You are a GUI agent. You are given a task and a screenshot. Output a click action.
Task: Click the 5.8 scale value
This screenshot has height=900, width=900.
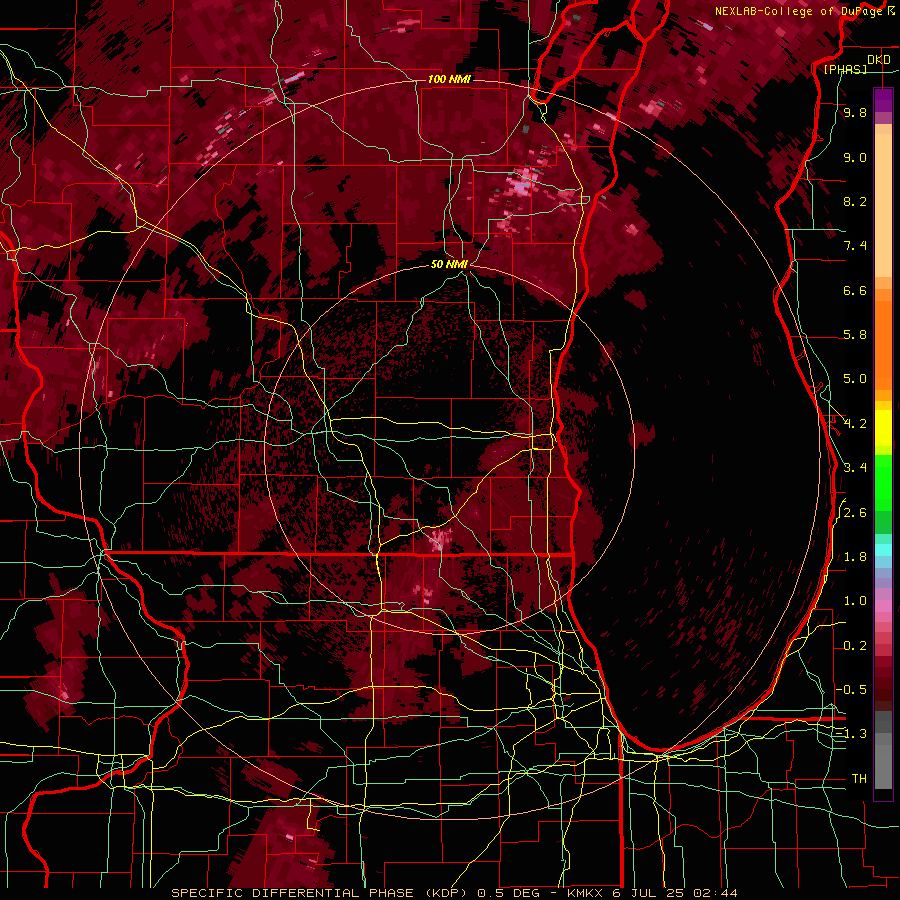[x=855, y=335]
